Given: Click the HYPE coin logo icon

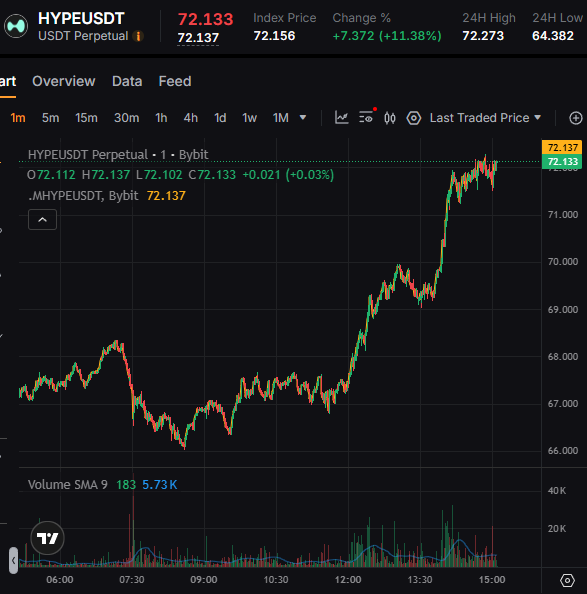Looking at the screenshot, I should 16,26.
